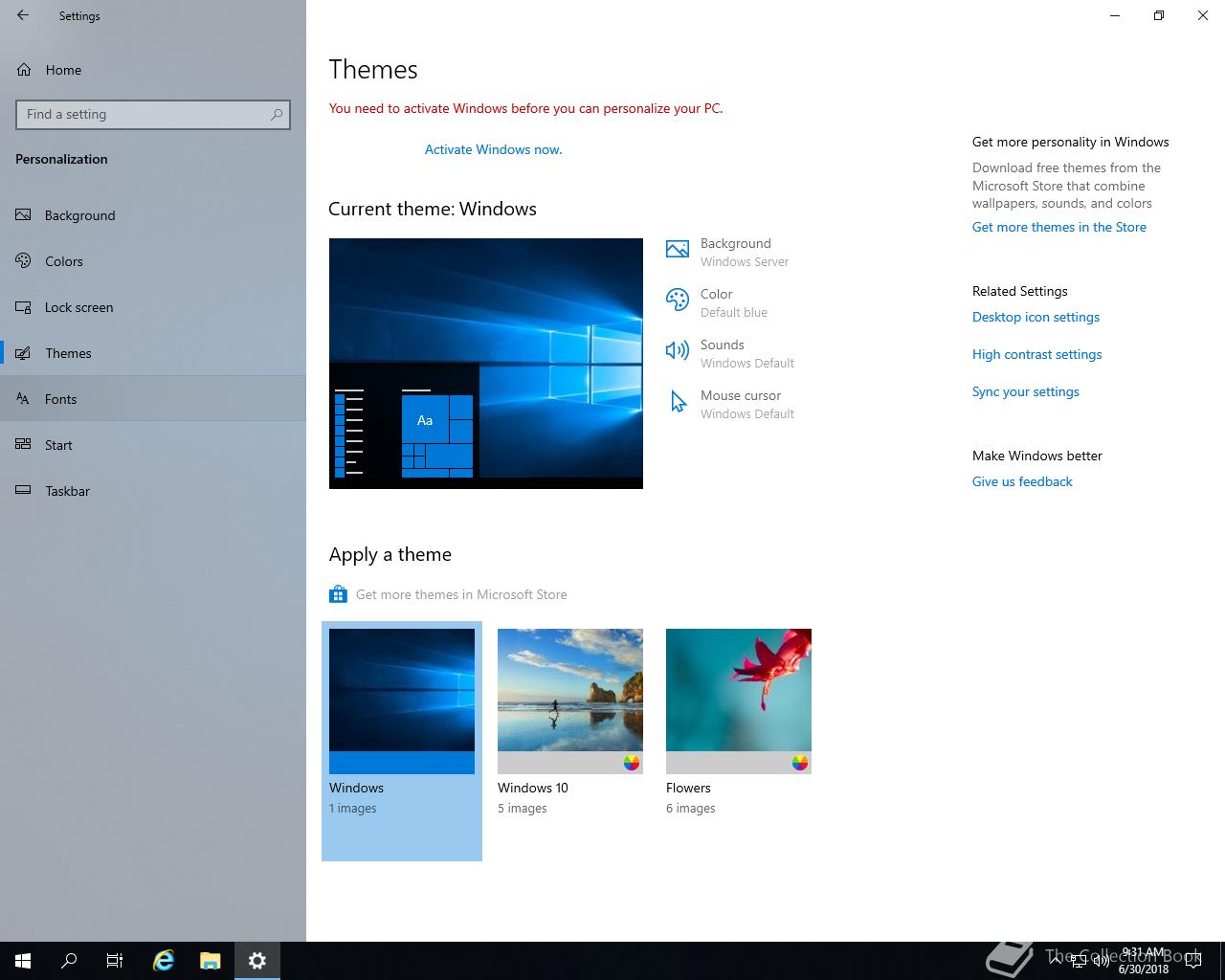Click color wheel on Flowers theme
This screenshot has height=980, width=1225.
pos(800,763)
